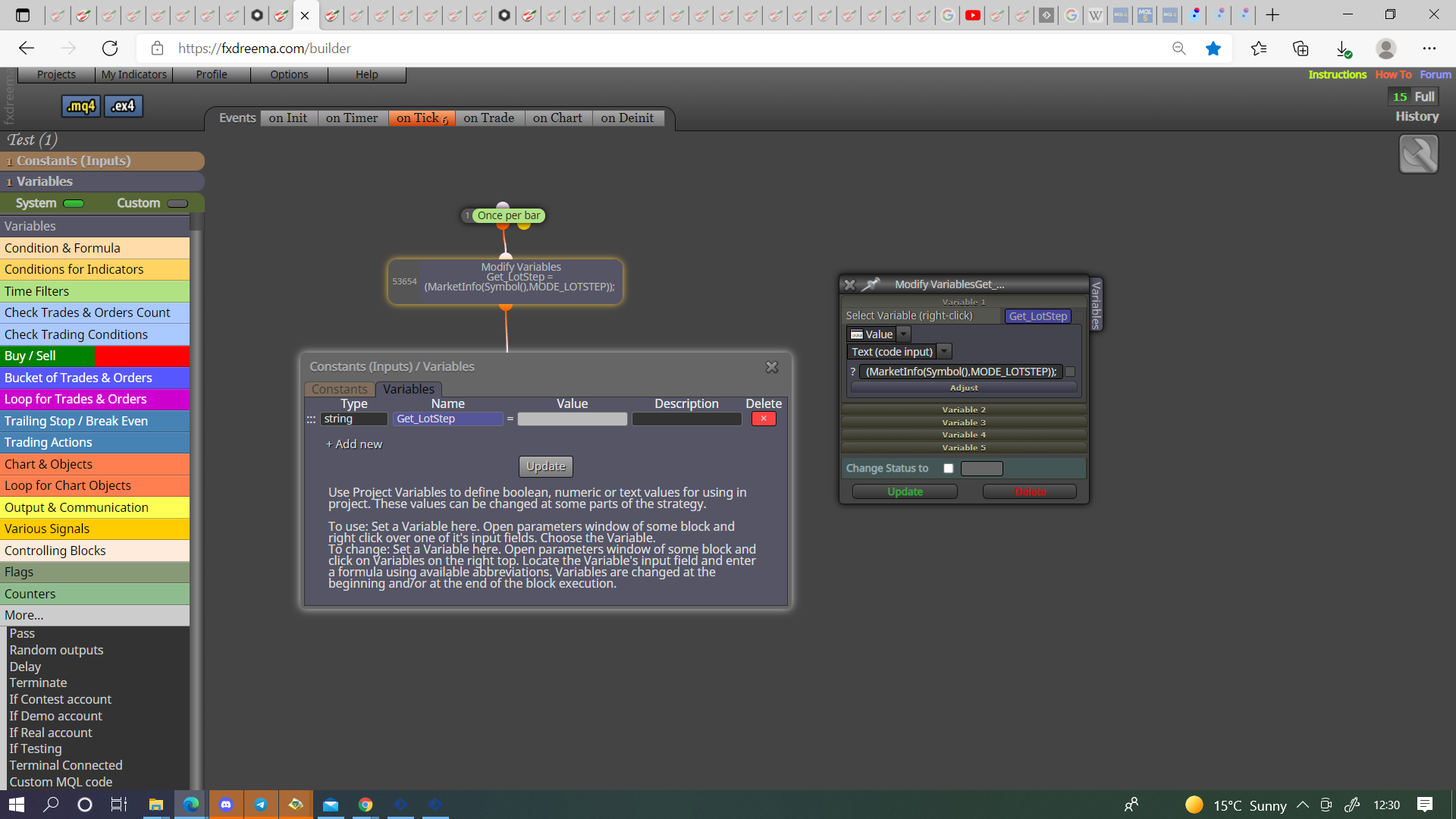Image resolution: width=1456 pixels, height=819 pixels.
Task: Open the My Indicators menu
Action: (x=134, y=74)
